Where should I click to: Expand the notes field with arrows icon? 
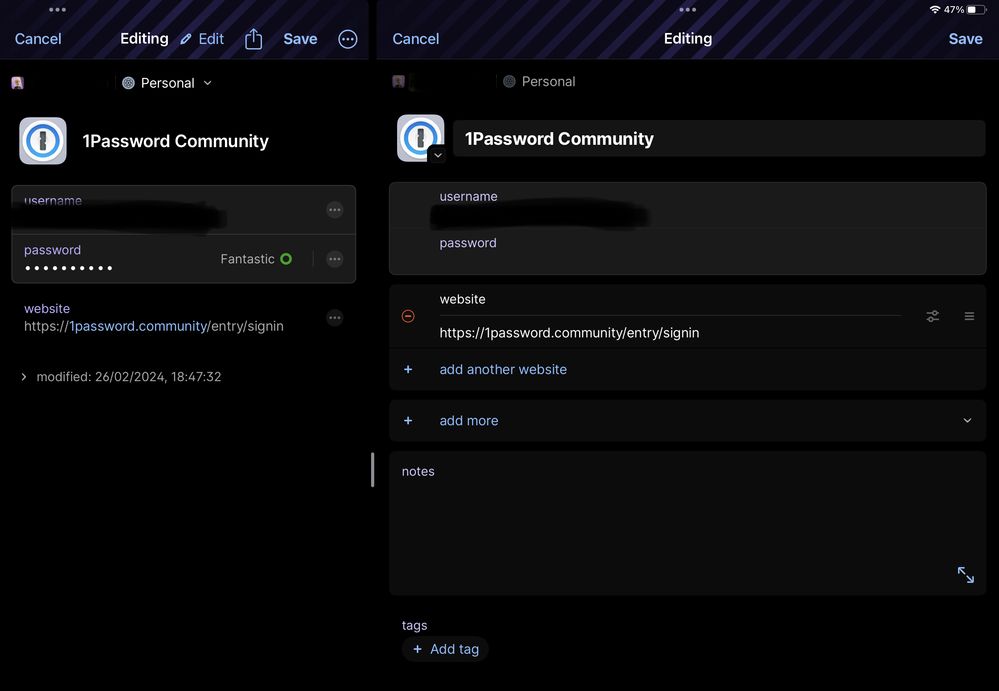tap(965, 575)
